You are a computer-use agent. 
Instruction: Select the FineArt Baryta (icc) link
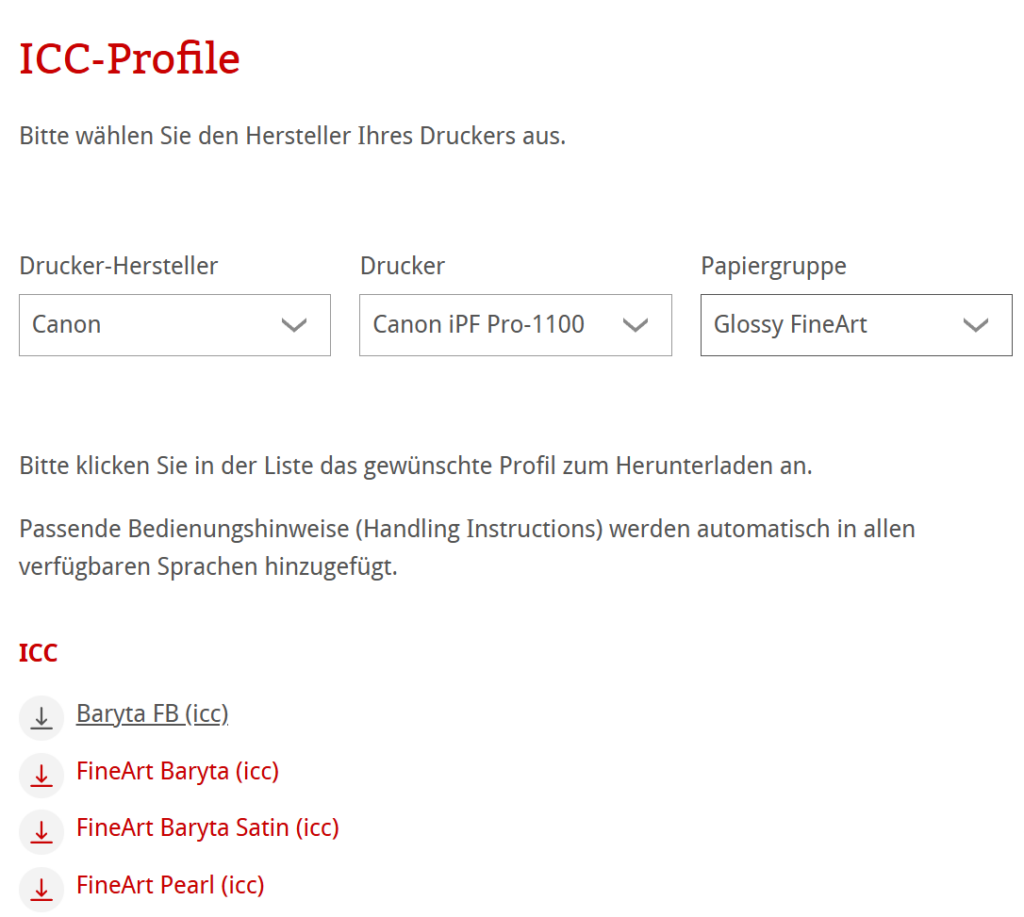[177, 771]
